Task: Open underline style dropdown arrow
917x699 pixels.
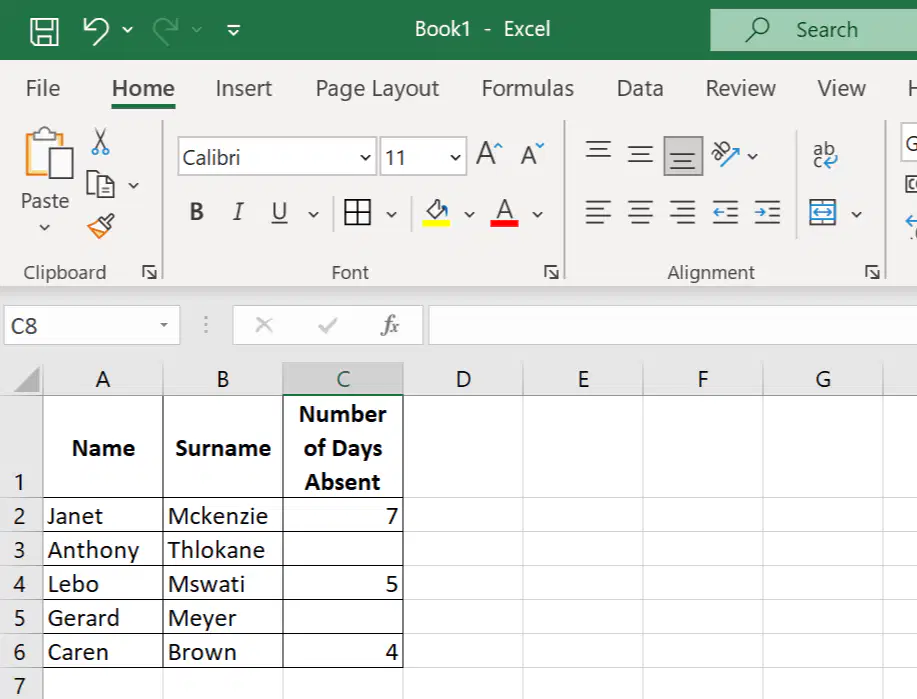Action: tap(313, 215)
